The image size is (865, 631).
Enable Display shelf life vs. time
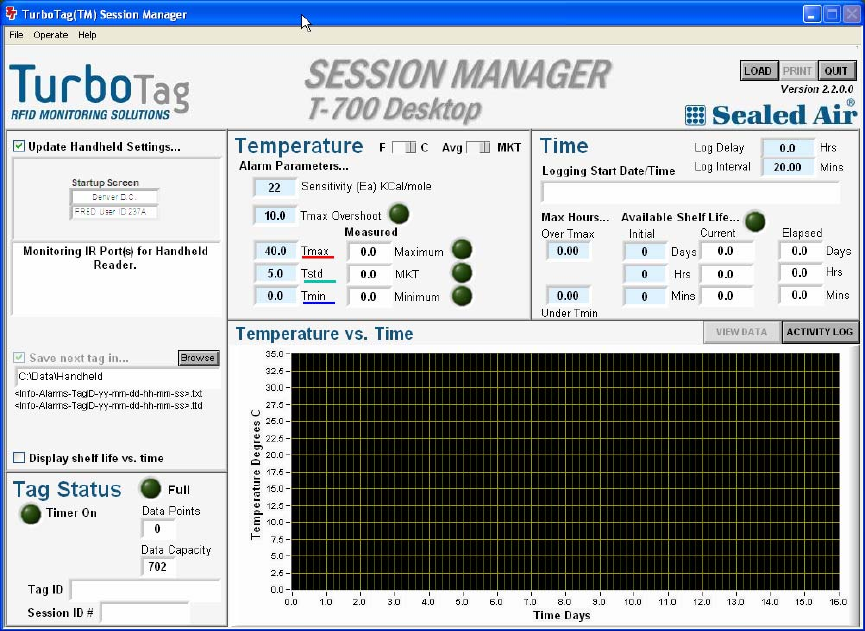pyautogui.click(x=19, y=458)
